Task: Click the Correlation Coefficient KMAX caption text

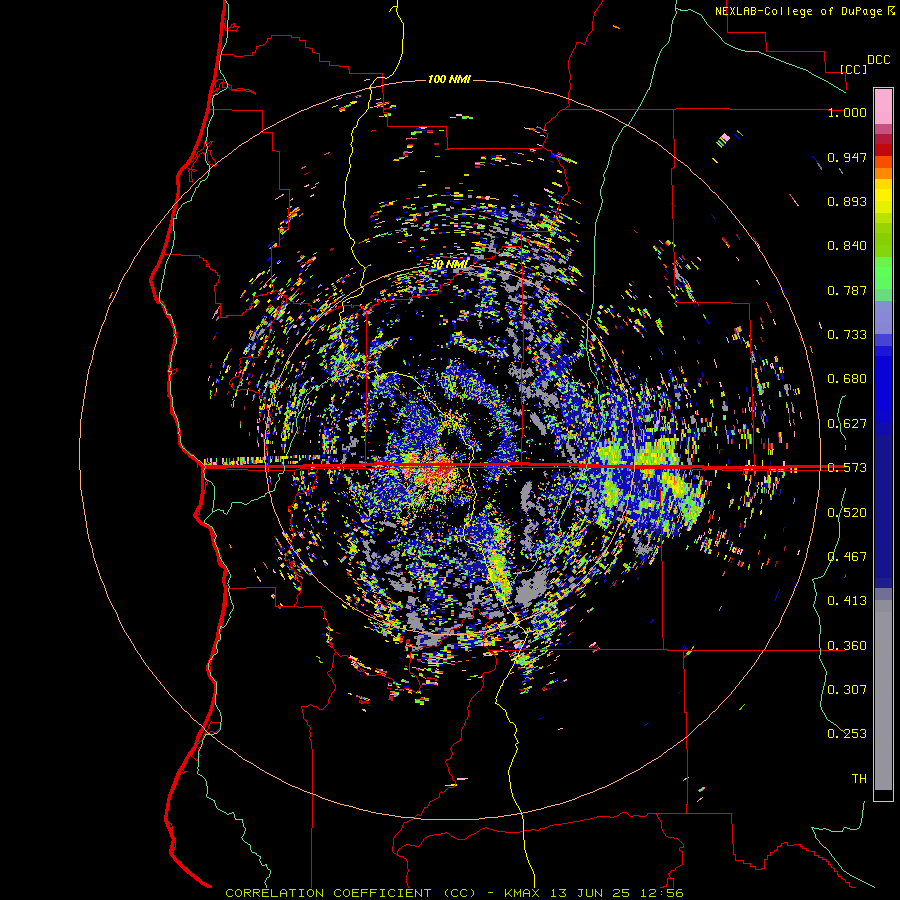Action: point(454,893)
